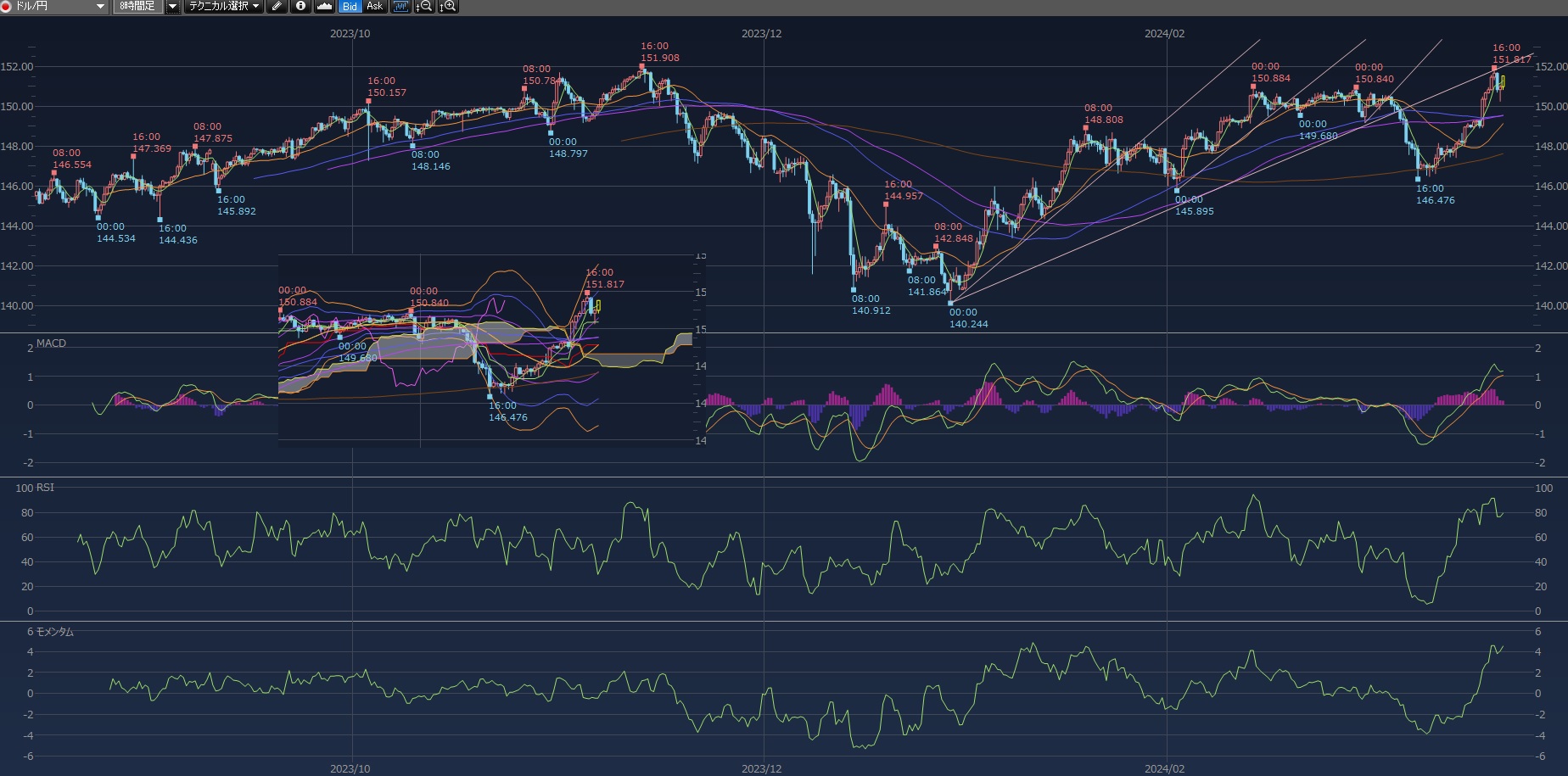Screen dimensions: 1568x776
Task: Zoom out the chart vertically
Action: click(424, 7)
